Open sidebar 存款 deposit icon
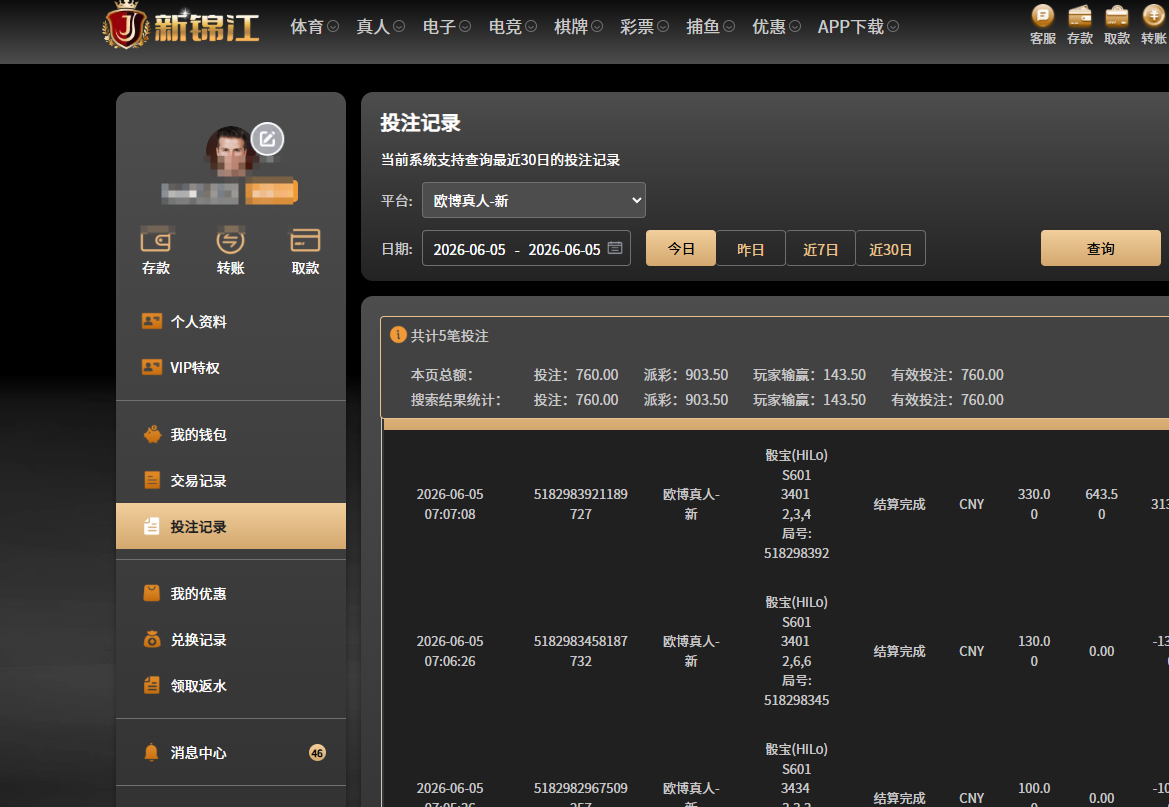The height and width of the screenshot is (807, 1169). (x=156, y=252)
